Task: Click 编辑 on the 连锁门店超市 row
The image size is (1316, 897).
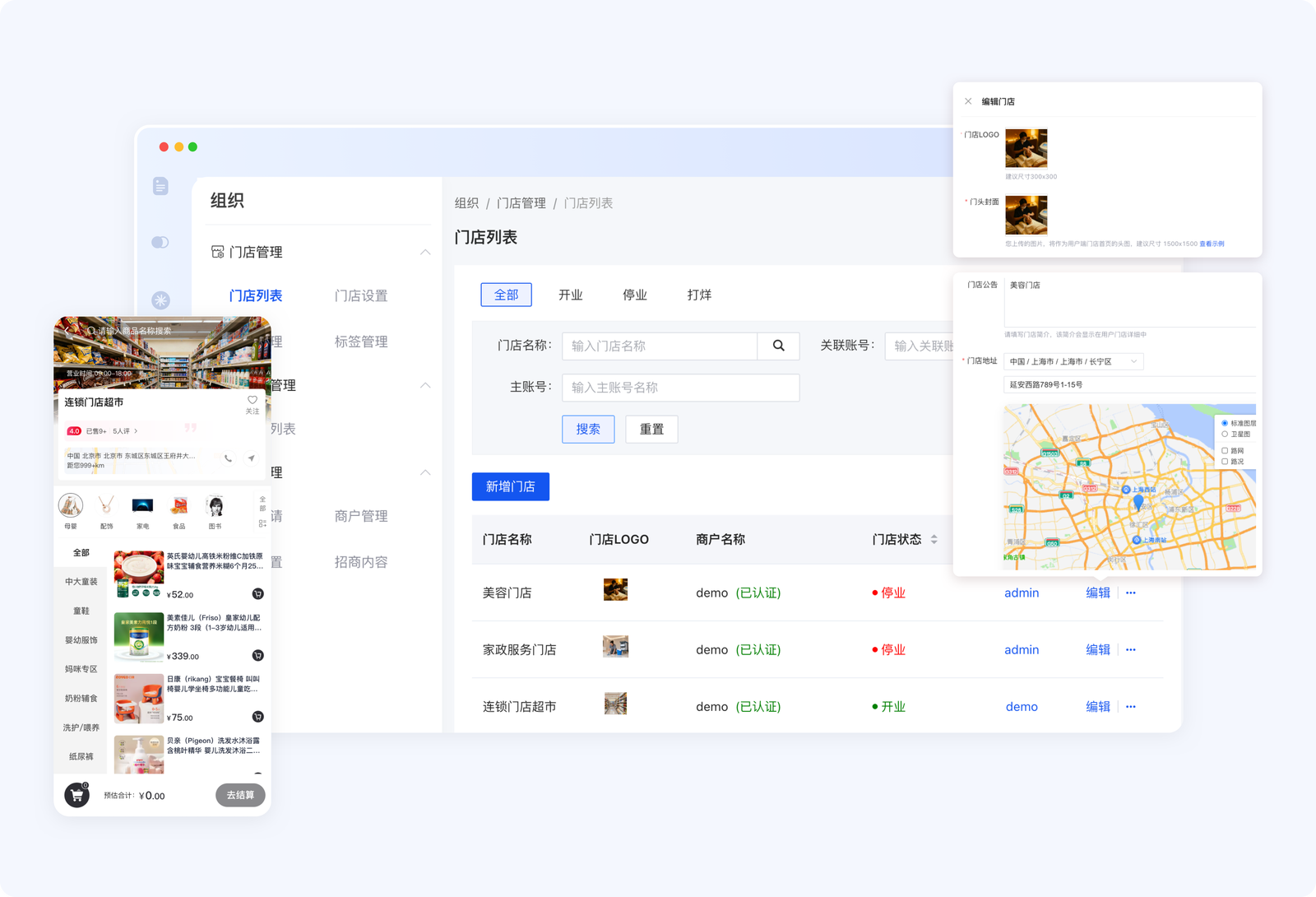Action: click(1098, 706)
